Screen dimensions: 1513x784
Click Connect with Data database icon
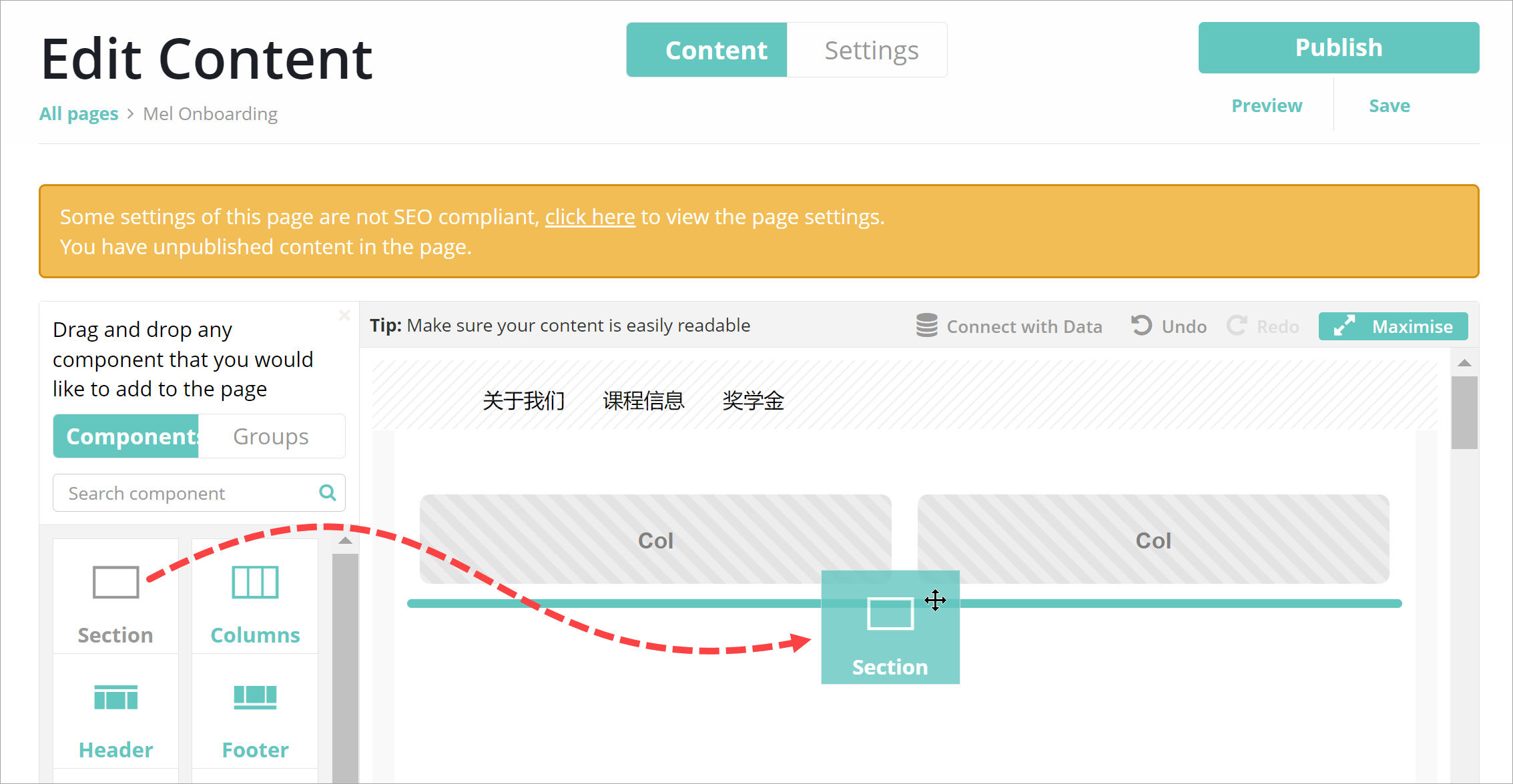coord(926,326)
